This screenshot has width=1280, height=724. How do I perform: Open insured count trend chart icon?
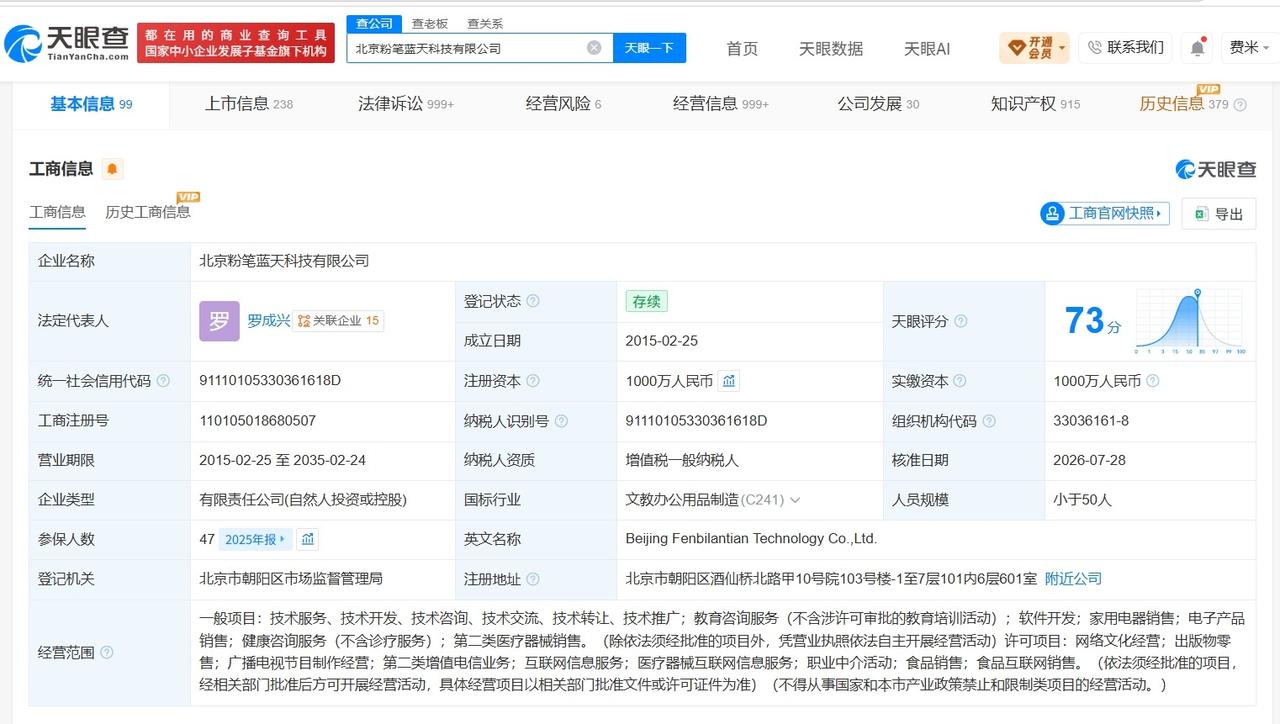click(308, 539)
